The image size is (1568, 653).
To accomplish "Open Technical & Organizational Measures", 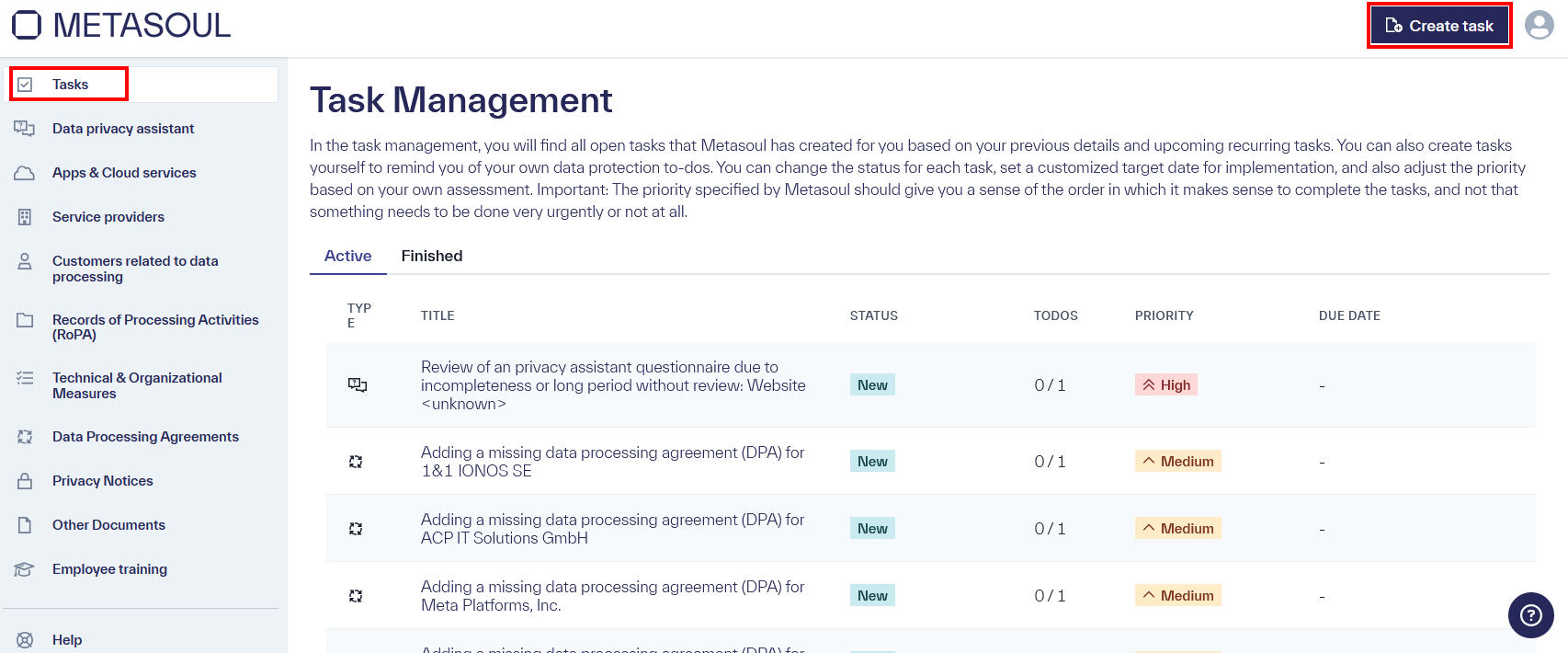I will 137,385.
